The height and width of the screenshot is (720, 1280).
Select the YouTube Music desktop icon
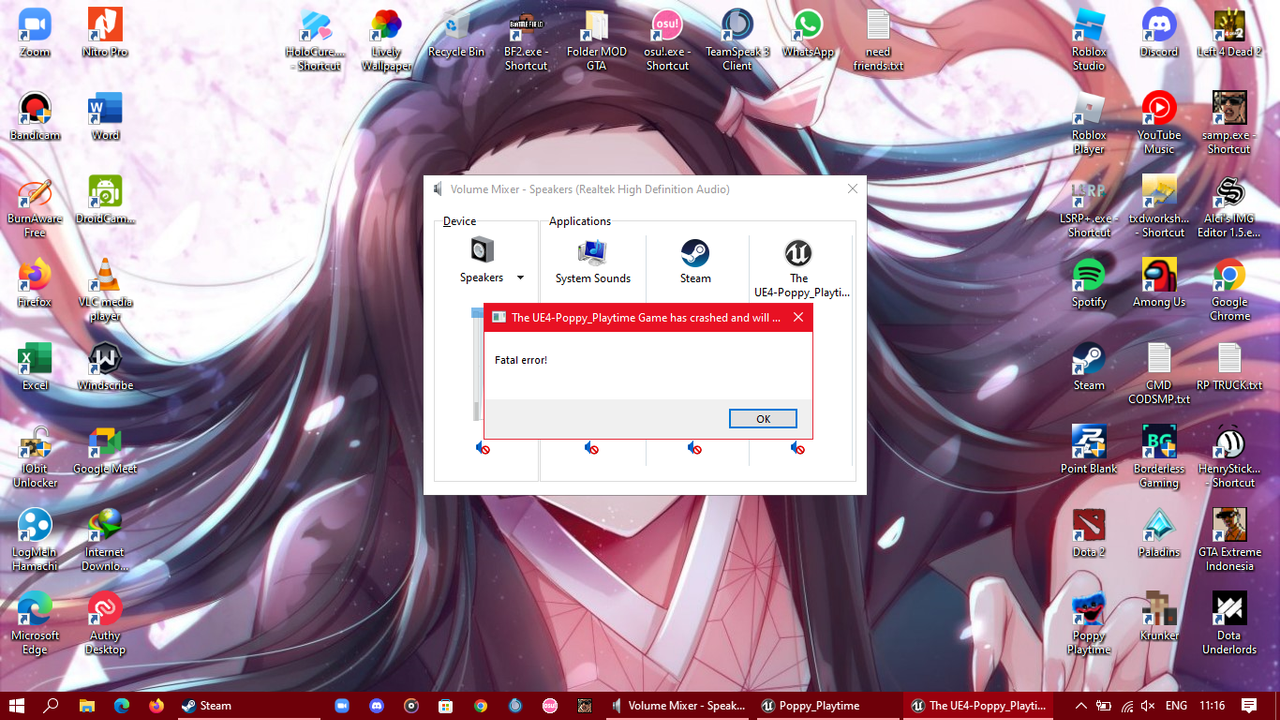(1159, 123)
